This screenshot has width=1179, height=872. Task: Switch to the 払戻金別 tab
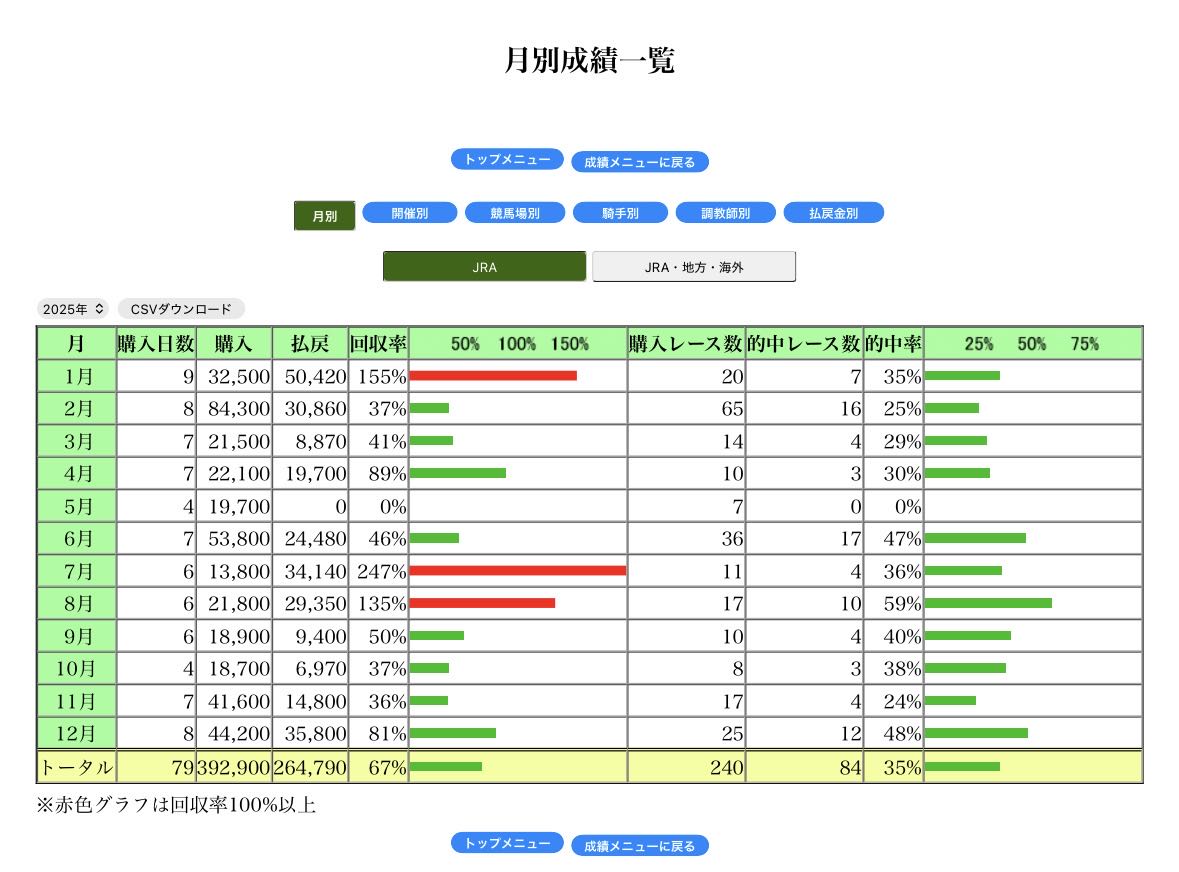833,213
